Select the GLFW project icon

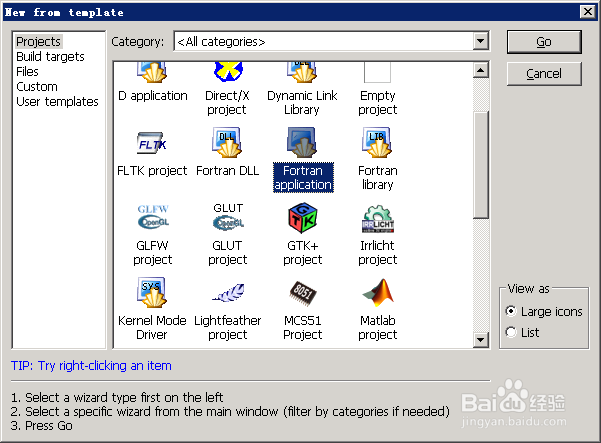click(x=153, y=217)
